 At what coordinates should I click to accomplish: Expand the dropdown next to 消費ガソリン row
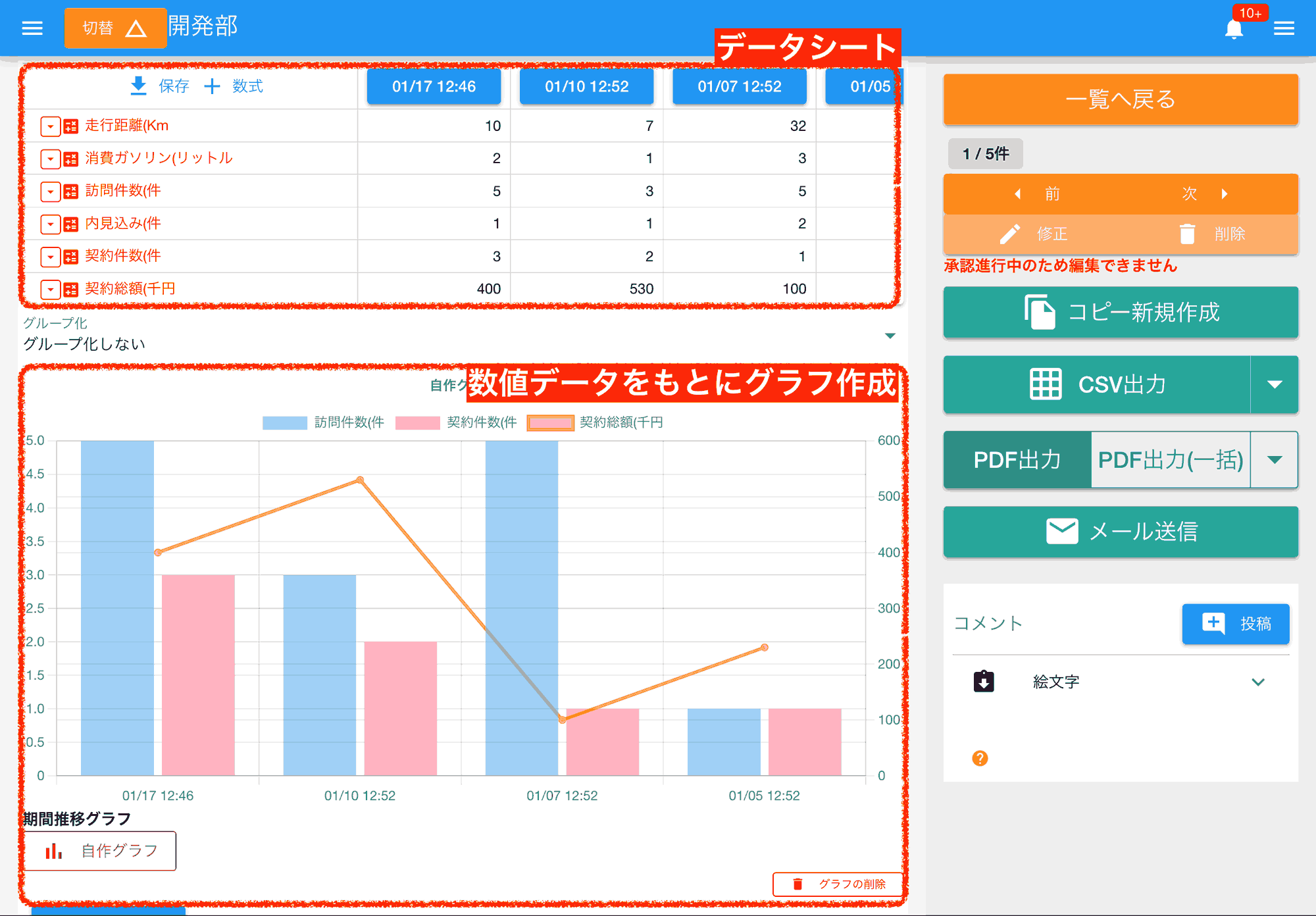click(x=50, y=159)
